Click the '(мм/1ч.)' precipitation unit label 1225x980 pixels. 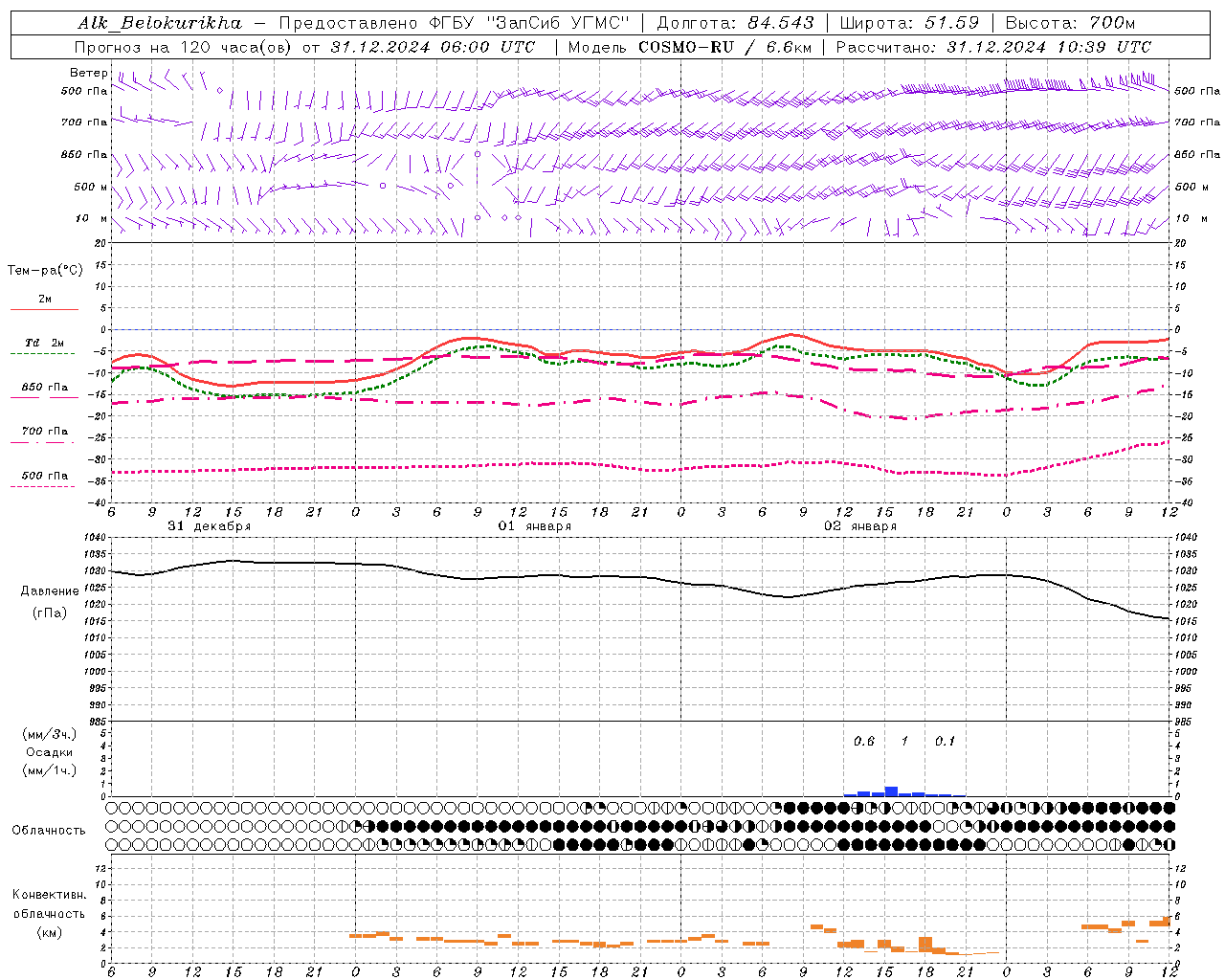pyautogui.click(x=49, y=770)
